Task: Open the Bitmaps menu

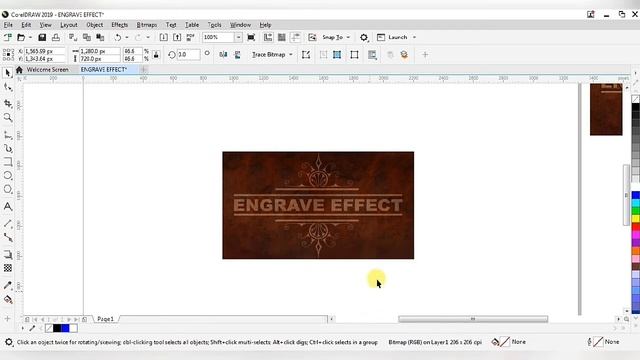Action: 147,25
